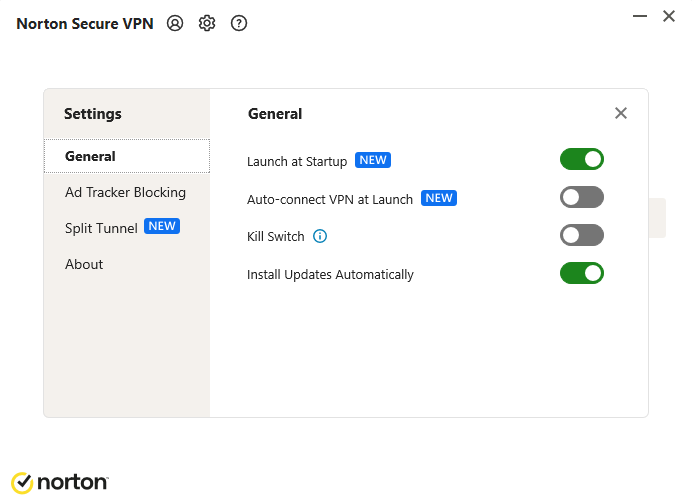Click the Norton Secure VPN title

85,24
